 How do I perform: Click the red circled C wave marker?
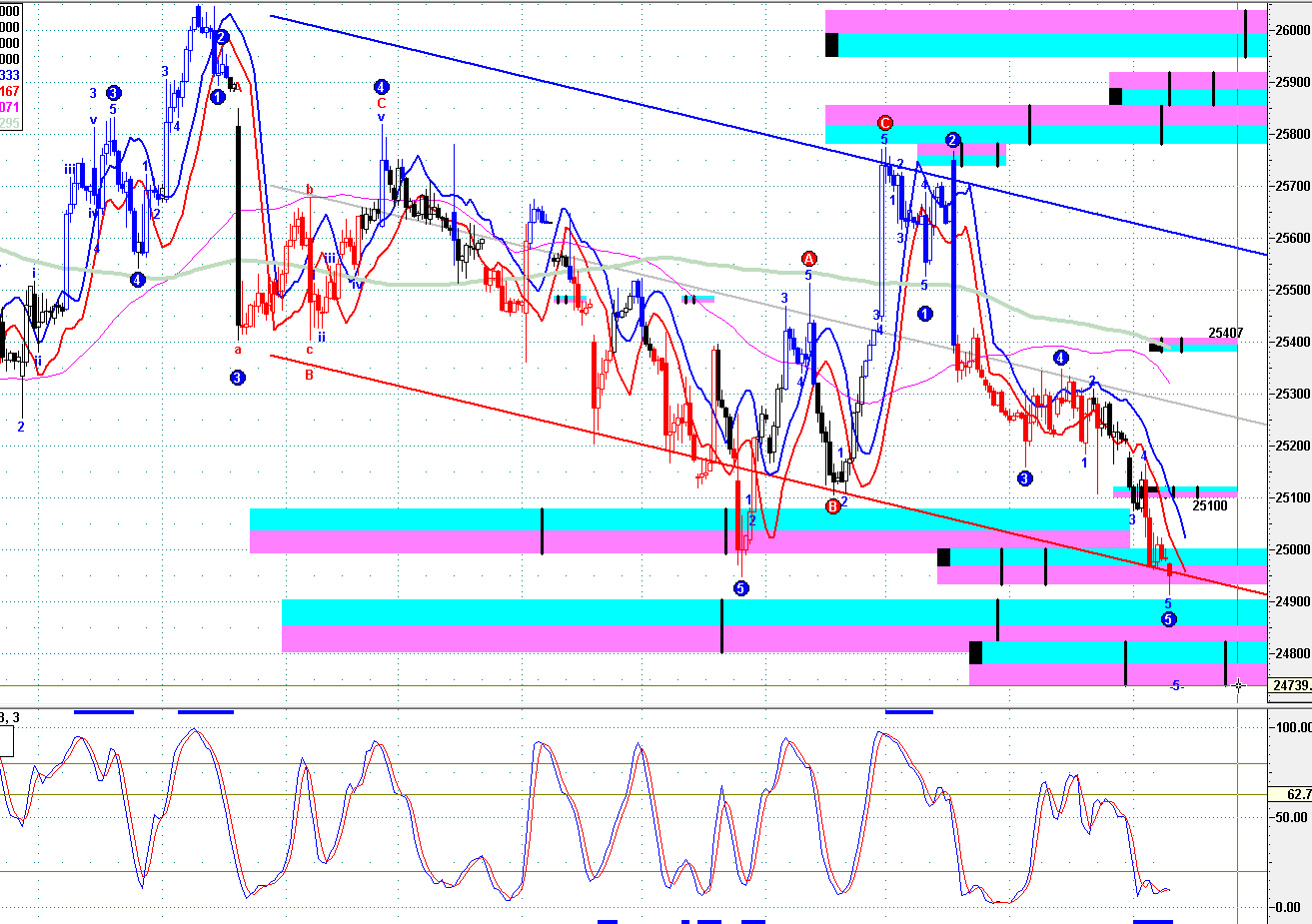click(884, 123)
